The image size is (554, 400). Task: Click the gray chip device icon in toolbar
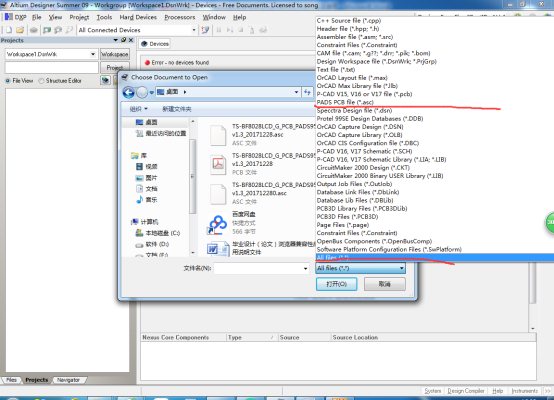[34, 30]
